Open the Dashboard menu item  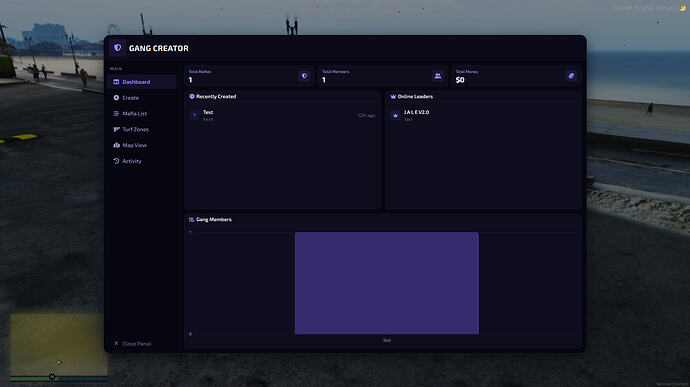point(141,82)
